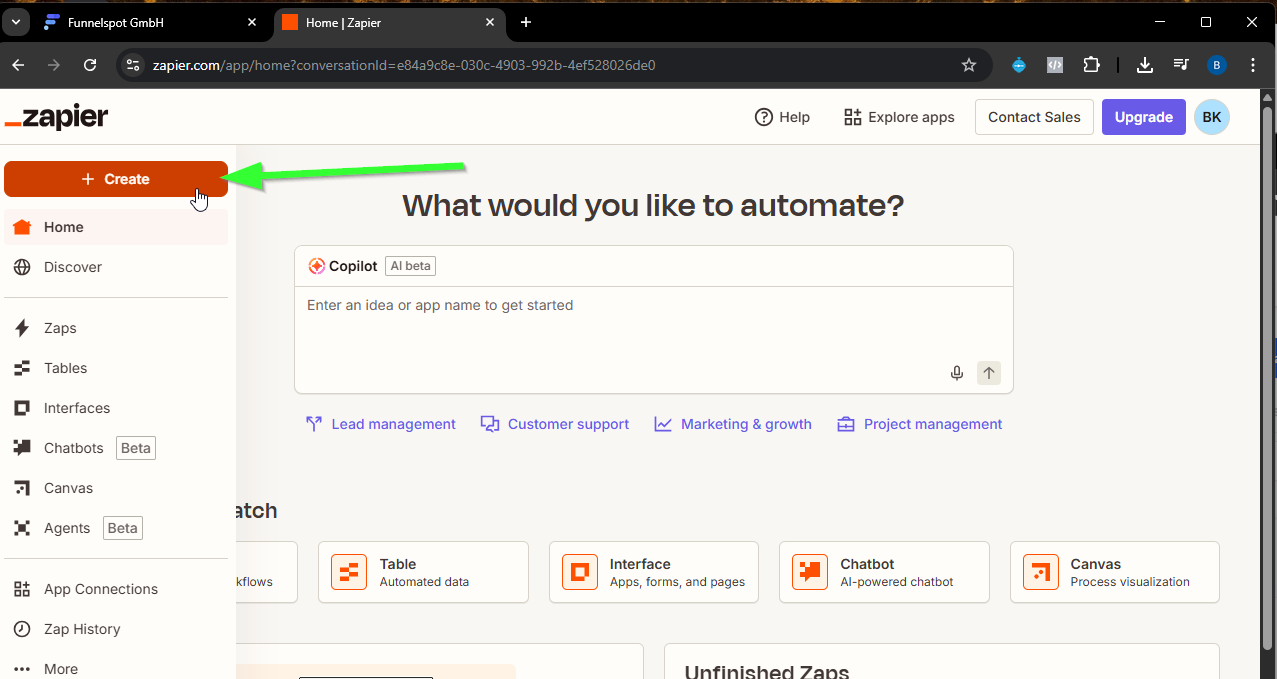Image resolution: width=1277 pixels, height=679 pixels.
Task: Open the Table Automated data card
Action: coord(423,572)
